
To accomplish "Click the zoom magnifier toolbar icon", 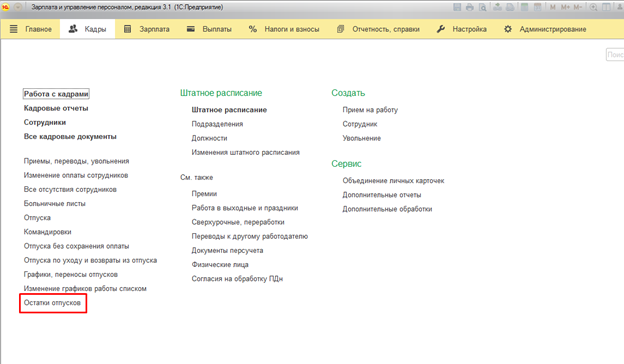I will point(593,7).
